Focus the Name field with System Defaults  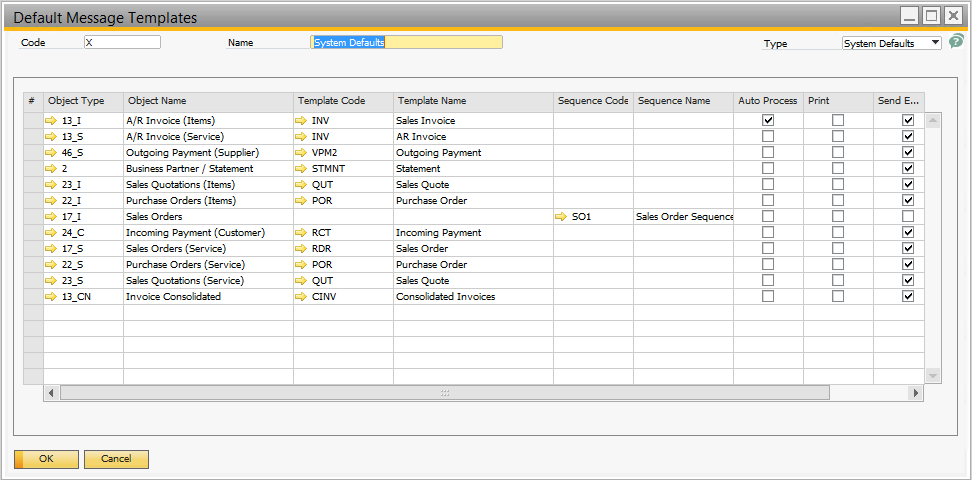407,42
